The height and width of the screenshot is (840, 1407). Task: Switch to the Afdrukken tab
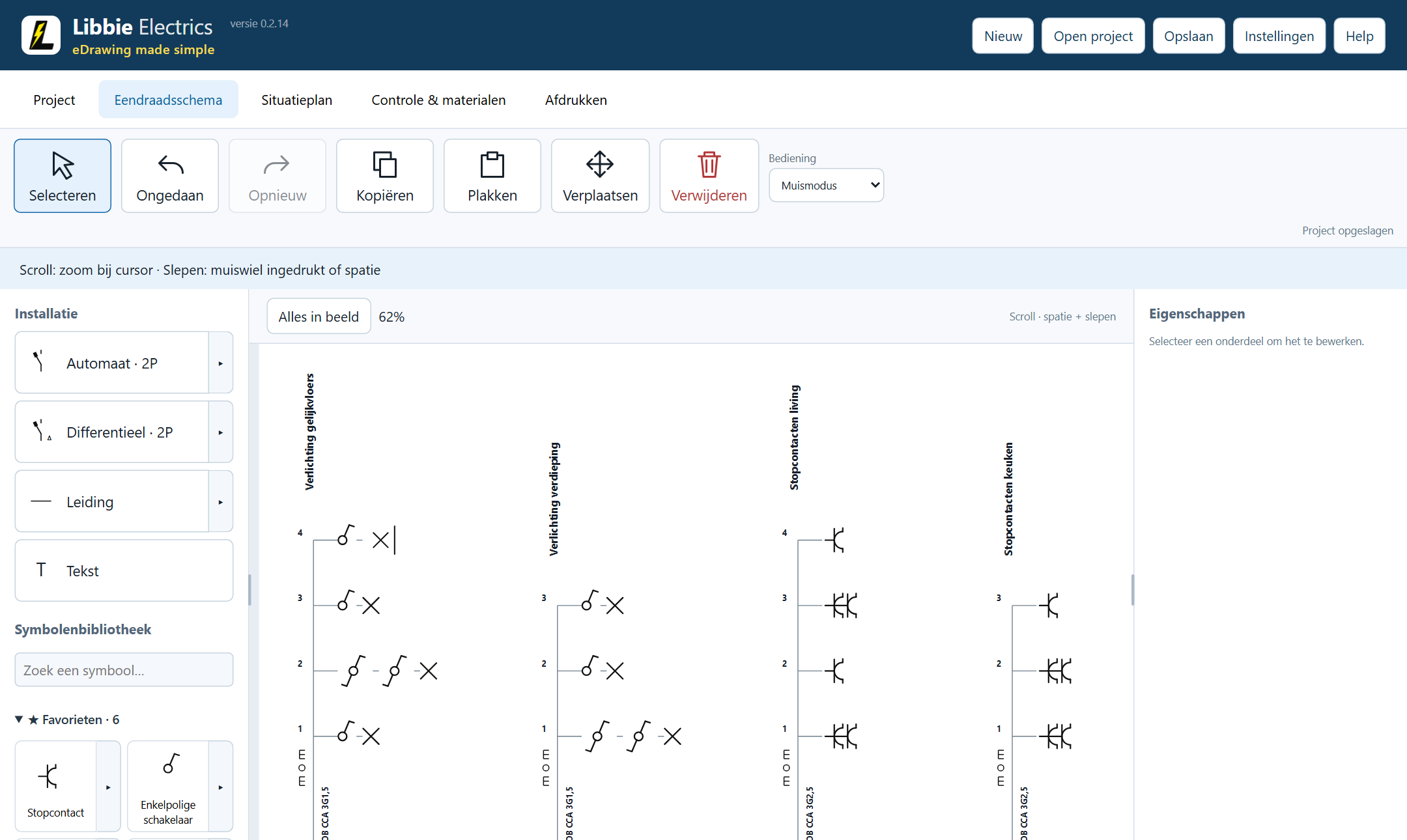tap(576, 100)
